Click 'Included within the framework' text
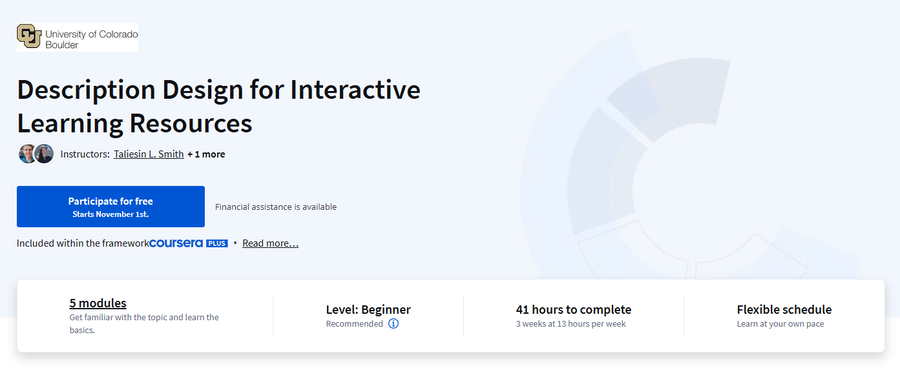The width and height of the screenshot is (900, 368). tap(83, 243)
